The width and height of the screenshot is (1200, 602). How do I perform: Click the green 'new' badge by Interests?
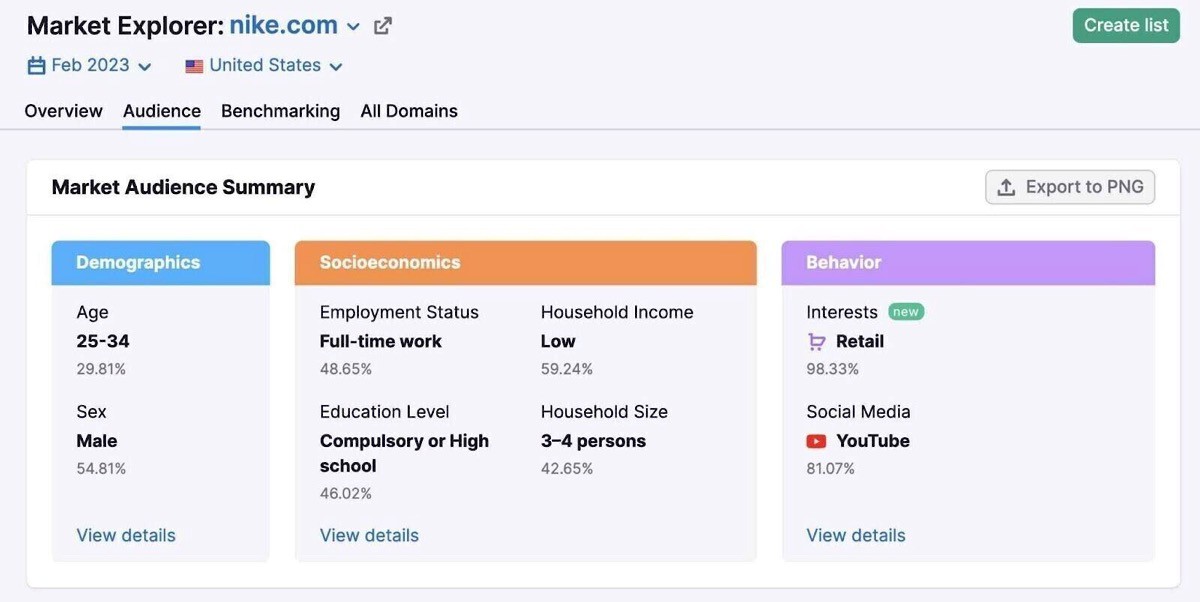[905, 312]
